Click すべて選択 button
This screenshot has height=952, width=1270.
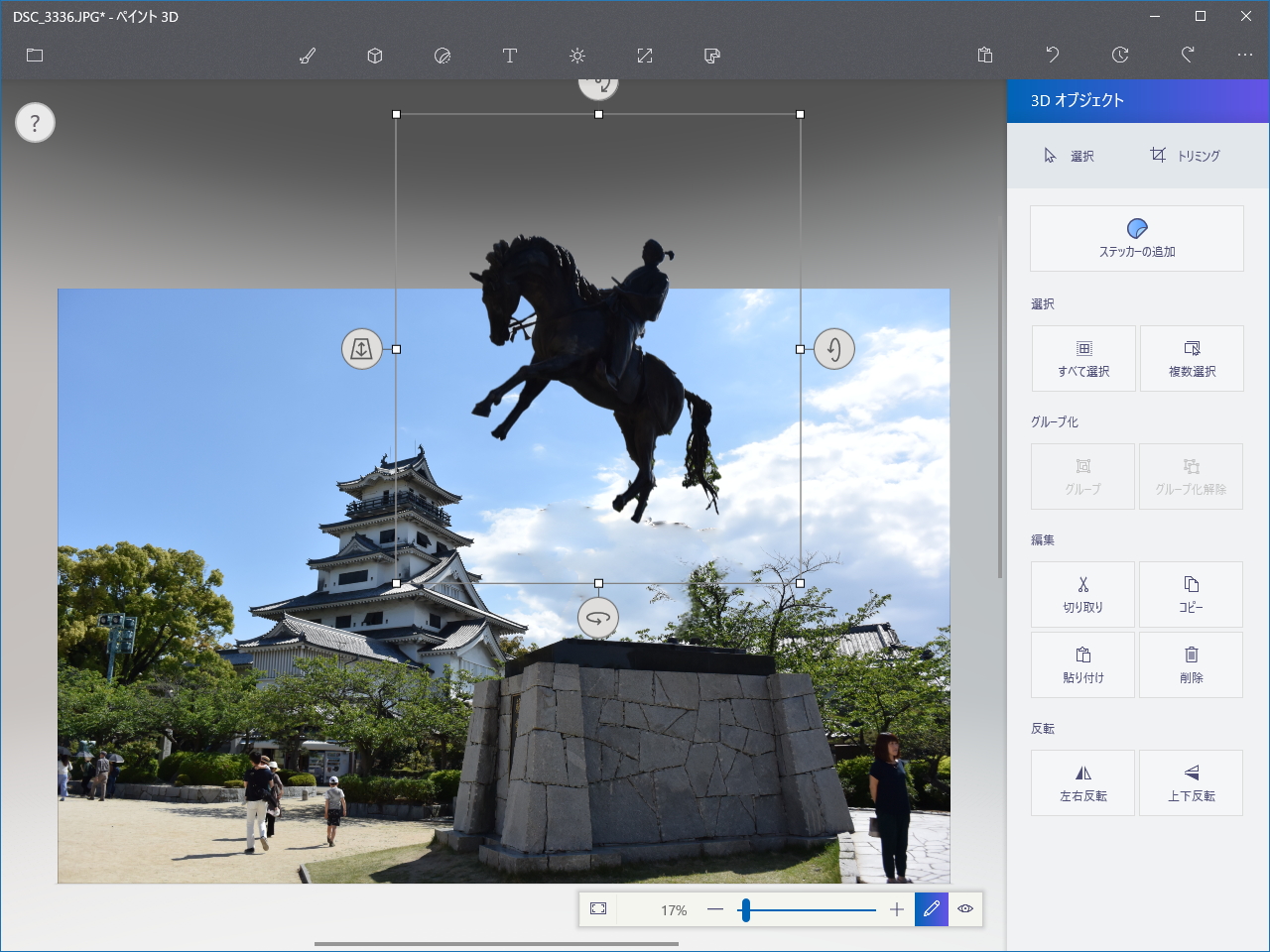click(1083, 358)
